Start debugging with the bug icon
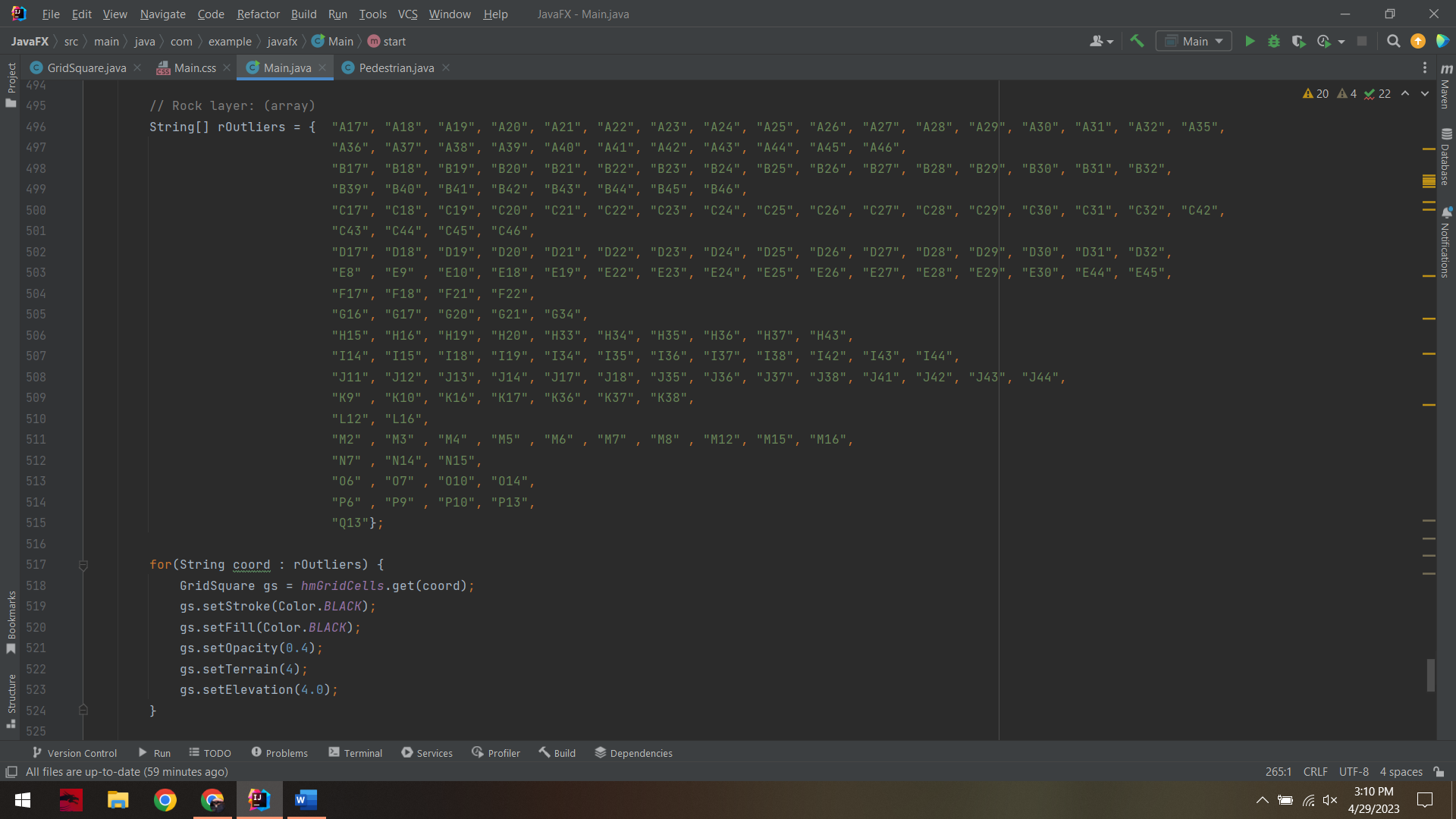1456x819 pixels. pos(1274,42)
